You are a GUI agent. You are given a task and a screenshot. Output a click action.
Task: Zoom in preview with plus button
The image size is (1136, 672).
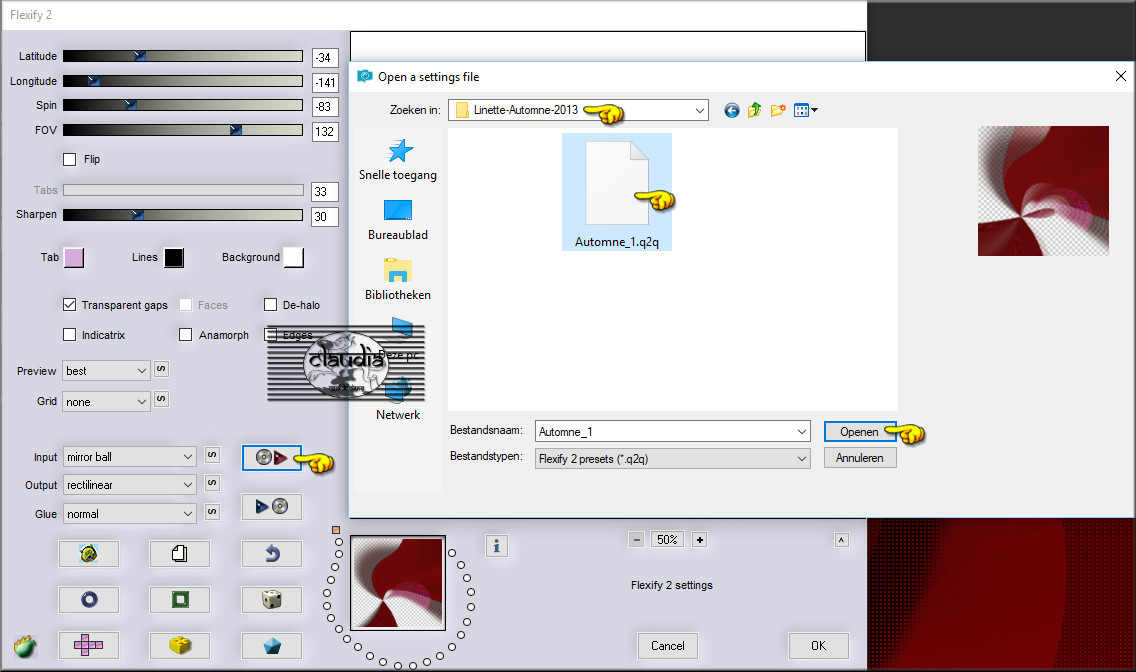pyautogui.click(x=699, y=539)
